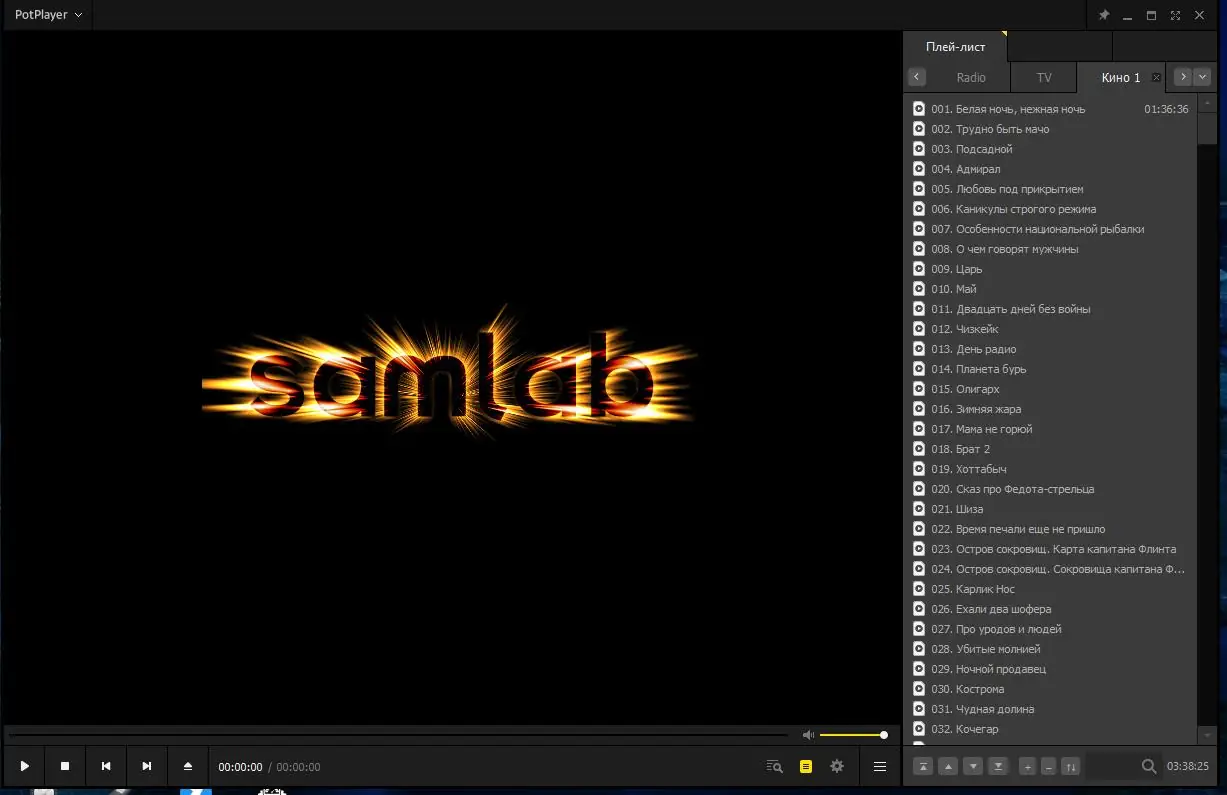
Task: Click the file icon beside '009. Царь'
Action: pos(919,269)
